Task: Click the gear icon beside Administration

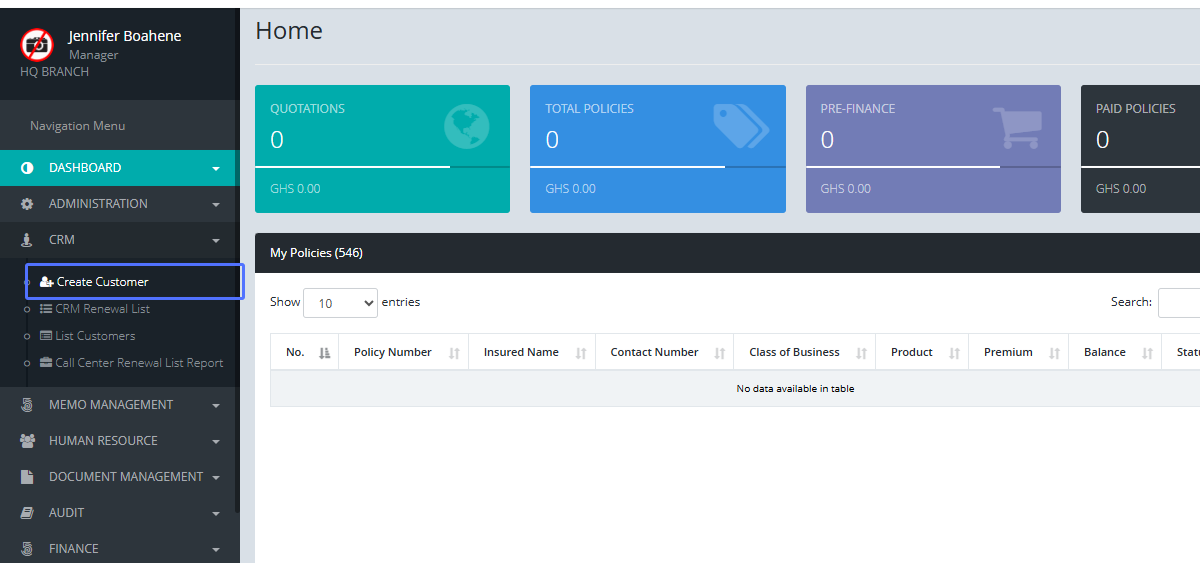Action: coord(27,204)
